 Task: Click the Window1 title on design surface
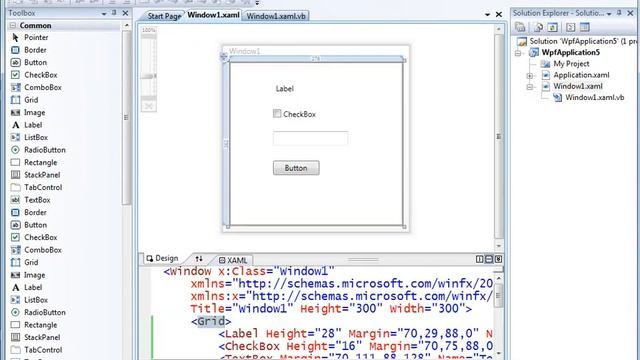coord(244,51)
